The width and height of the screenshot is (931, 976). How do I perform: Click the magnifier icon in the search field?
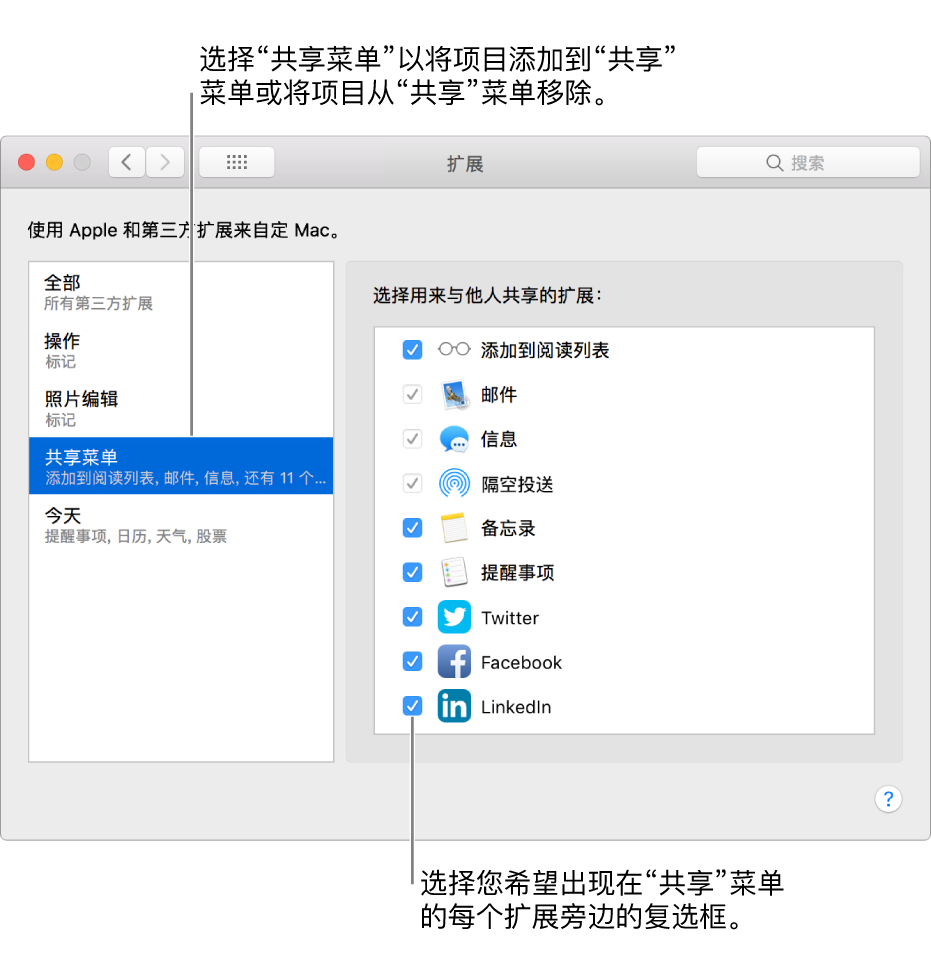click(x=774, y=162)
